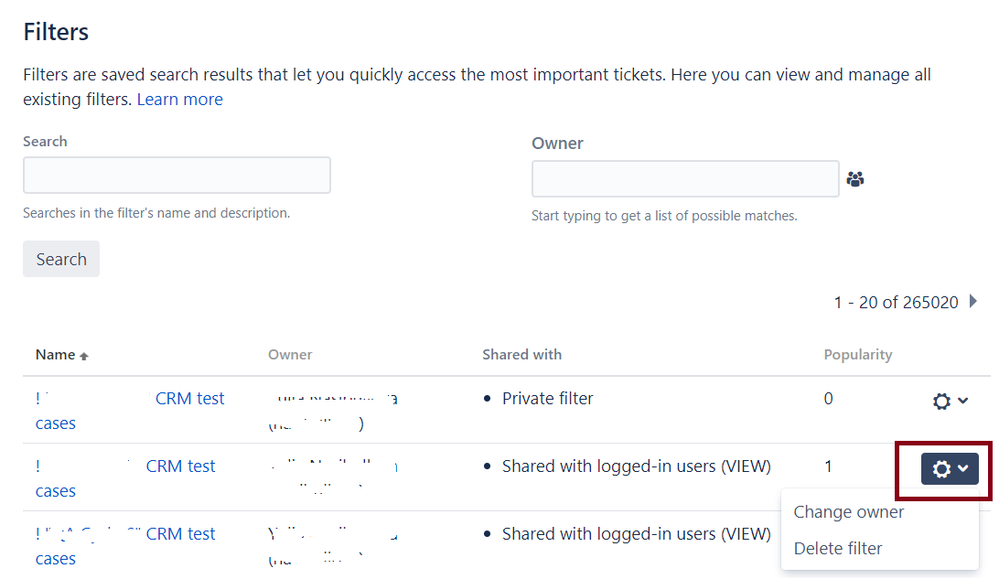The height and width of the screenshot is (578, 999).
Task: Choose Delete filter in the actions menu
Action: click(x=838, y=548)
